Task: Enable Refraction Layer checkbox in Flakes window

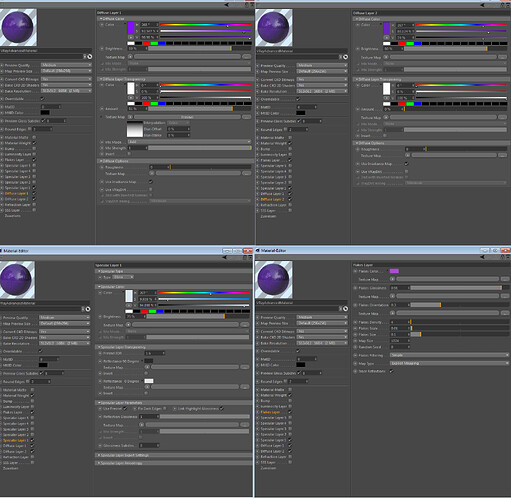Action: [x=290, y=457]
